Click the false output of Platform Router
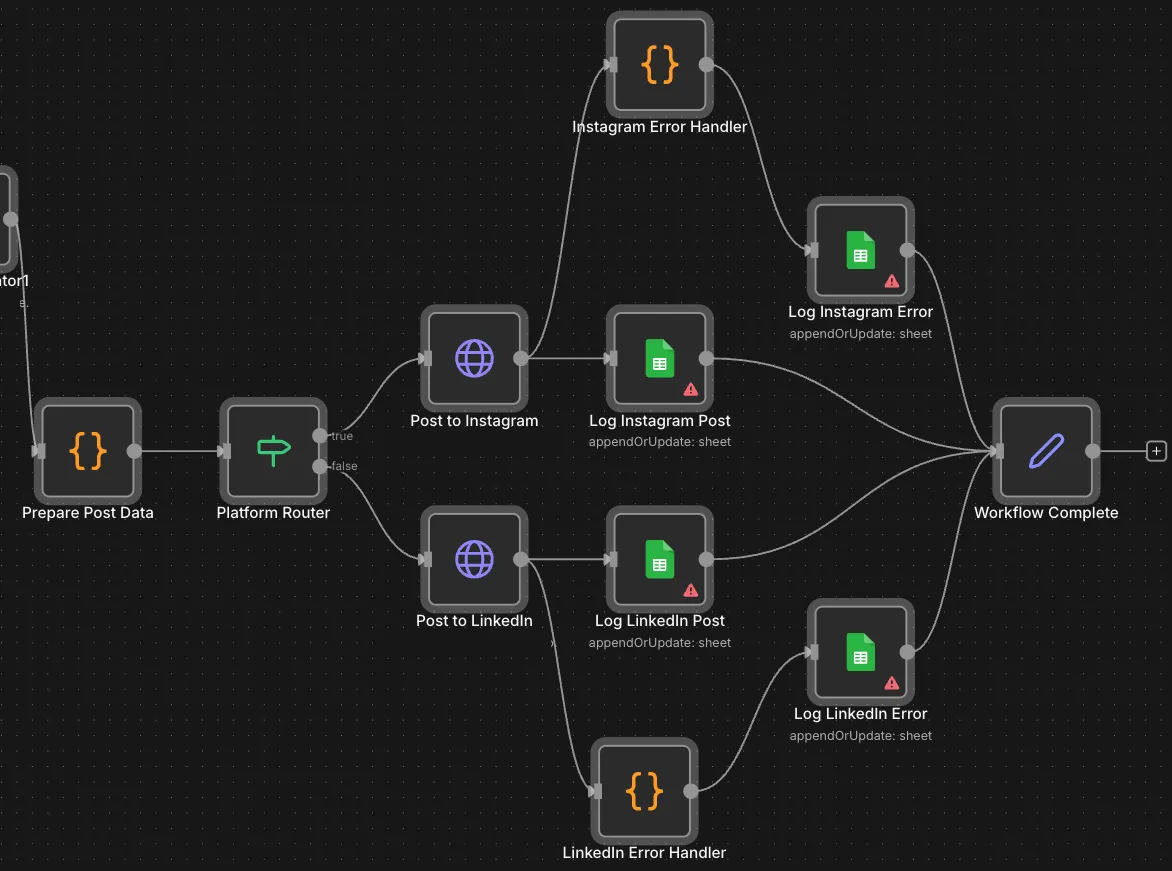Image resolution: width=1172 pixels, height=871 pixels. [x=320, y=467]
